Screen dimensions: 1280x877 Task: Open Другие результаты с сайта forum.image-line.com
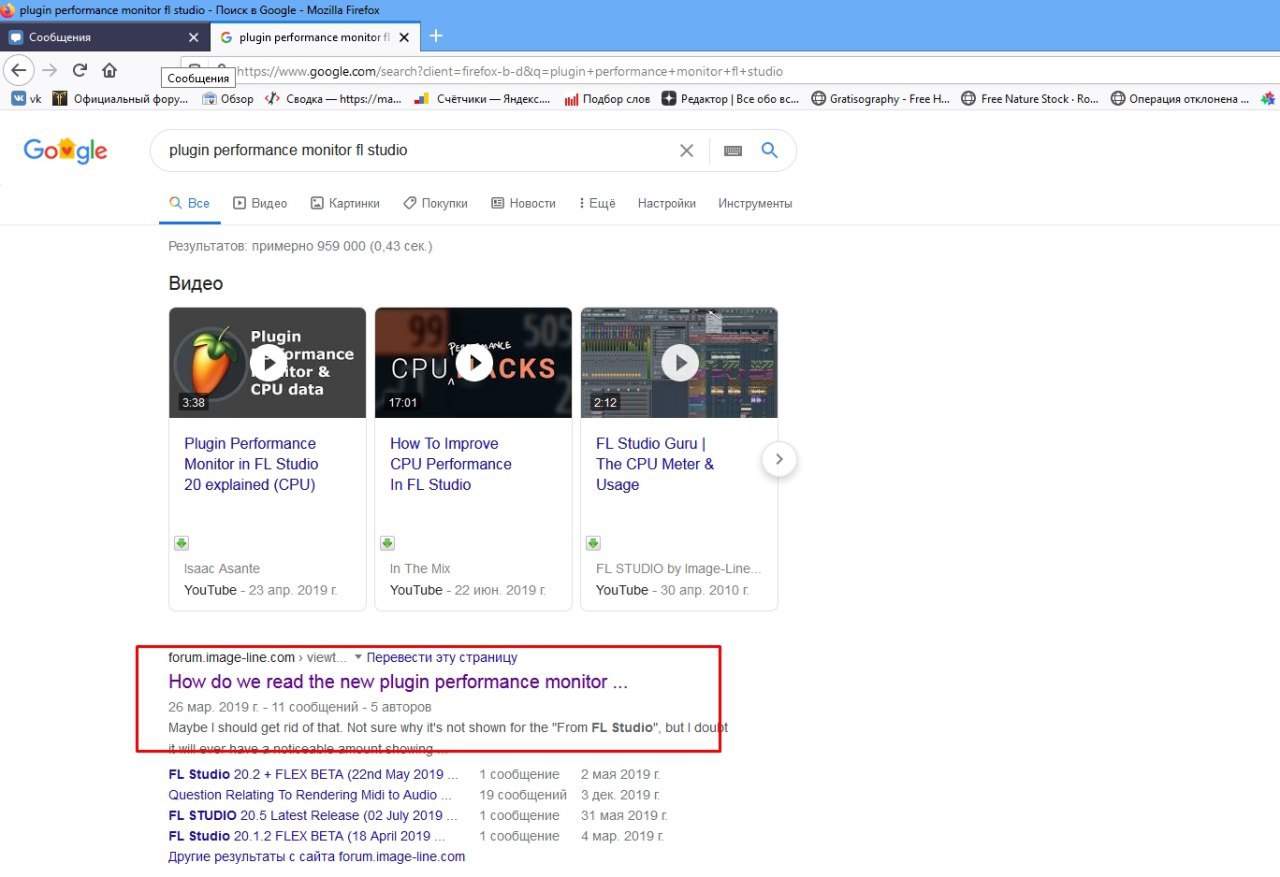tap(317, 856)
